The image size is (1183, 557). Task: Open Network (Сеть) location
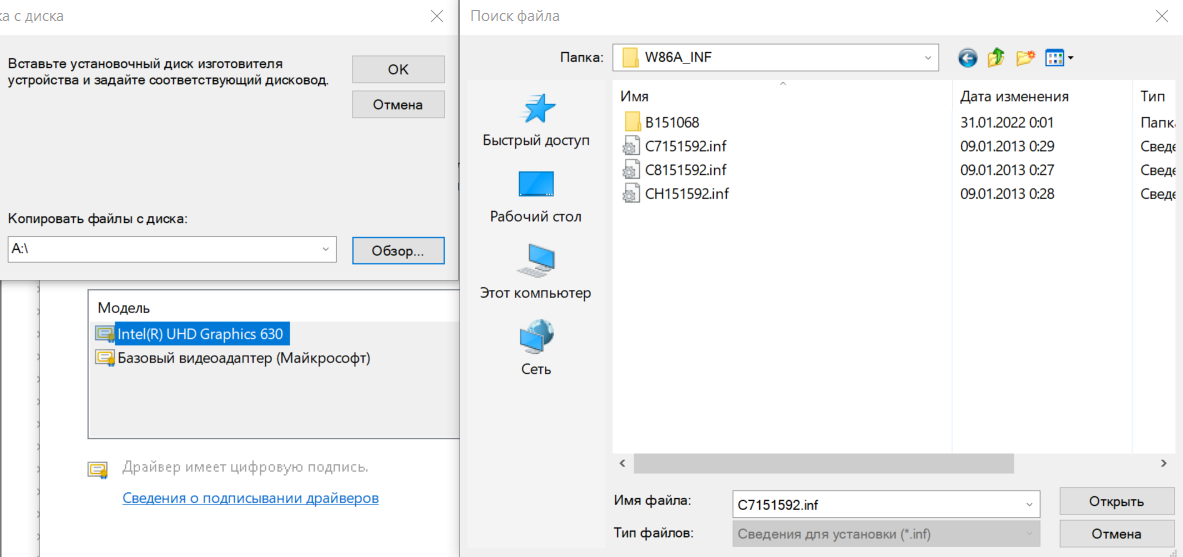tap(536, 348)
